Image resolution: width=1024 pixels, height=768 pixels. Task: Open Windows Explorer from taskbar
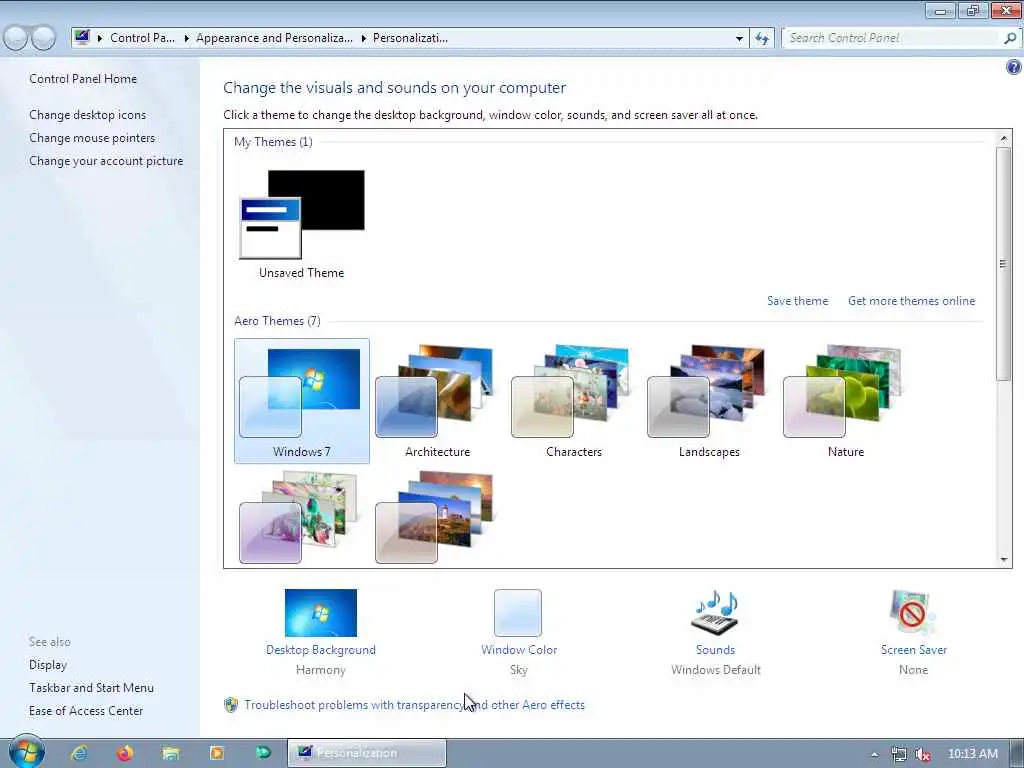(171, 753)
